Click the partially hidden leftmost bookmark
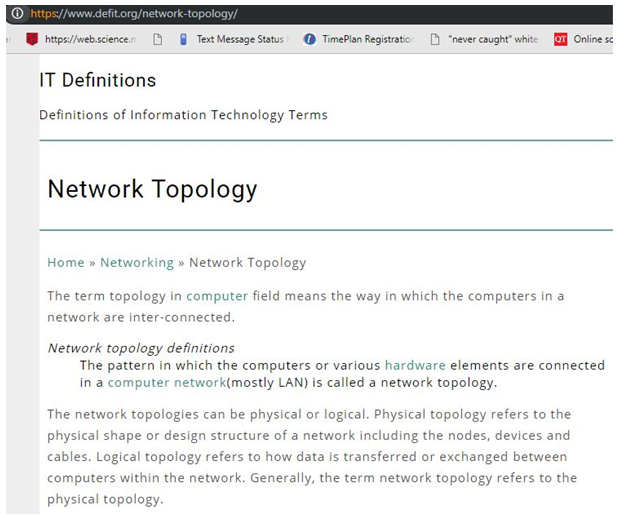This screenshot has height=515, width=618. [x=6, y=39]
